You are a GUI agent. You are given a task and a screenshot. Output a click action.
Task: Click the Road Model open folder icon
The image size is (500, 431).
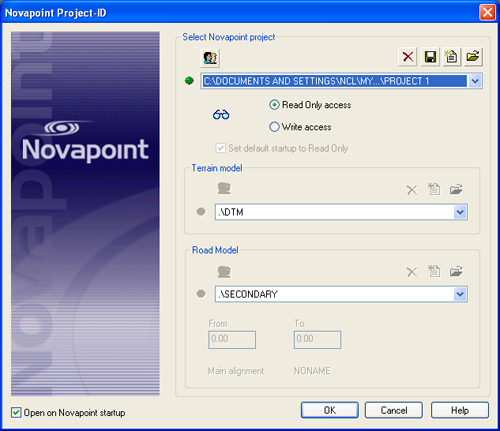pyautogui.click(x=456, y=271)
